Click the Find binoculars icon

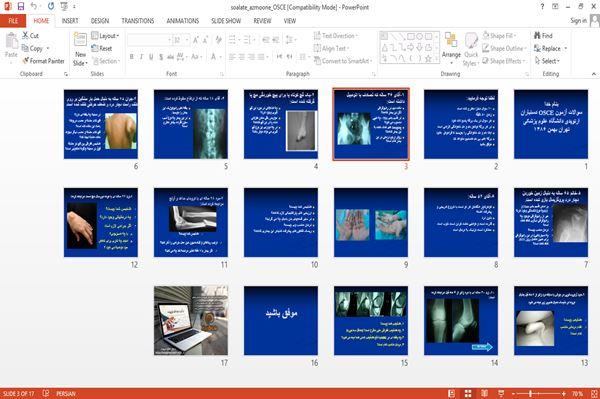tap(537, 35)
